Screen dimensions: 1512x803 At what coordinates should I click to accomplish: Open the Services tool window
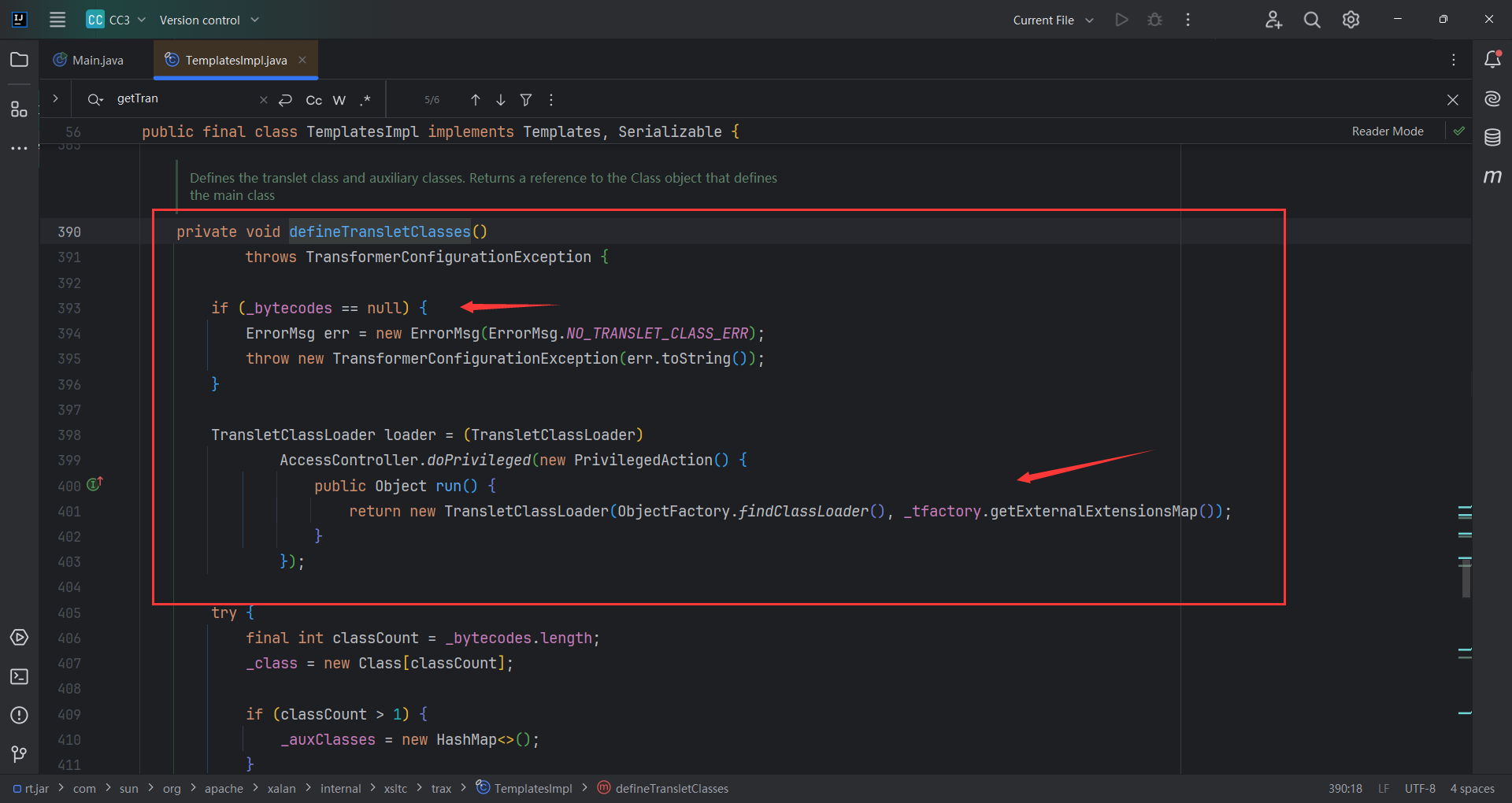[20, 638]
